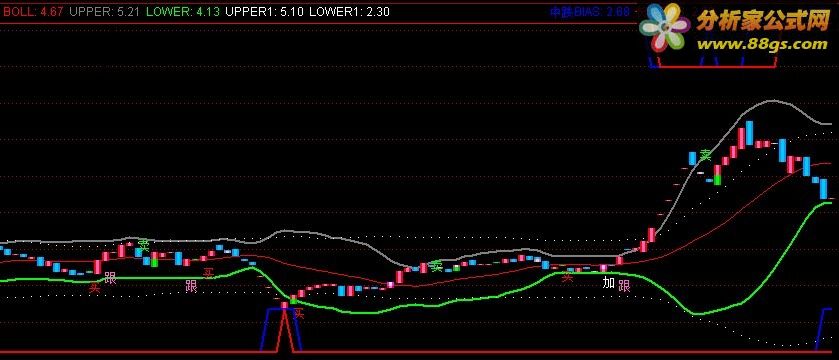Click the gray upper Bollinger band at its peak

pyautogui.click(x=772, y=101)
